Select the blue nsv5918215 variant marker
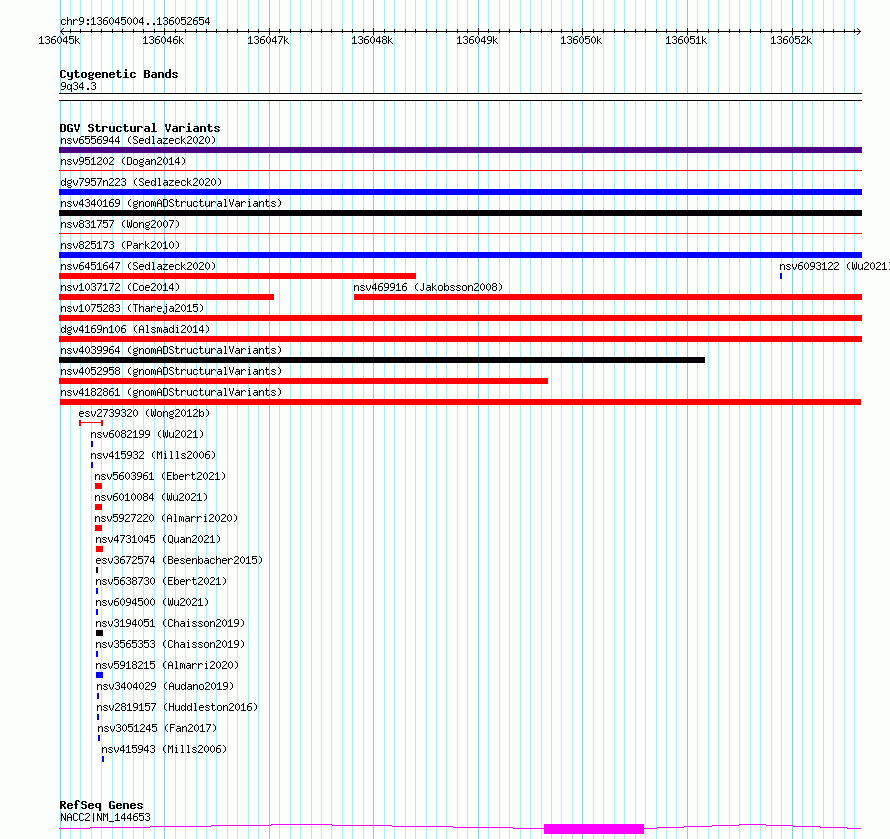Screen dimensions: 890x839 click(99, 675)
